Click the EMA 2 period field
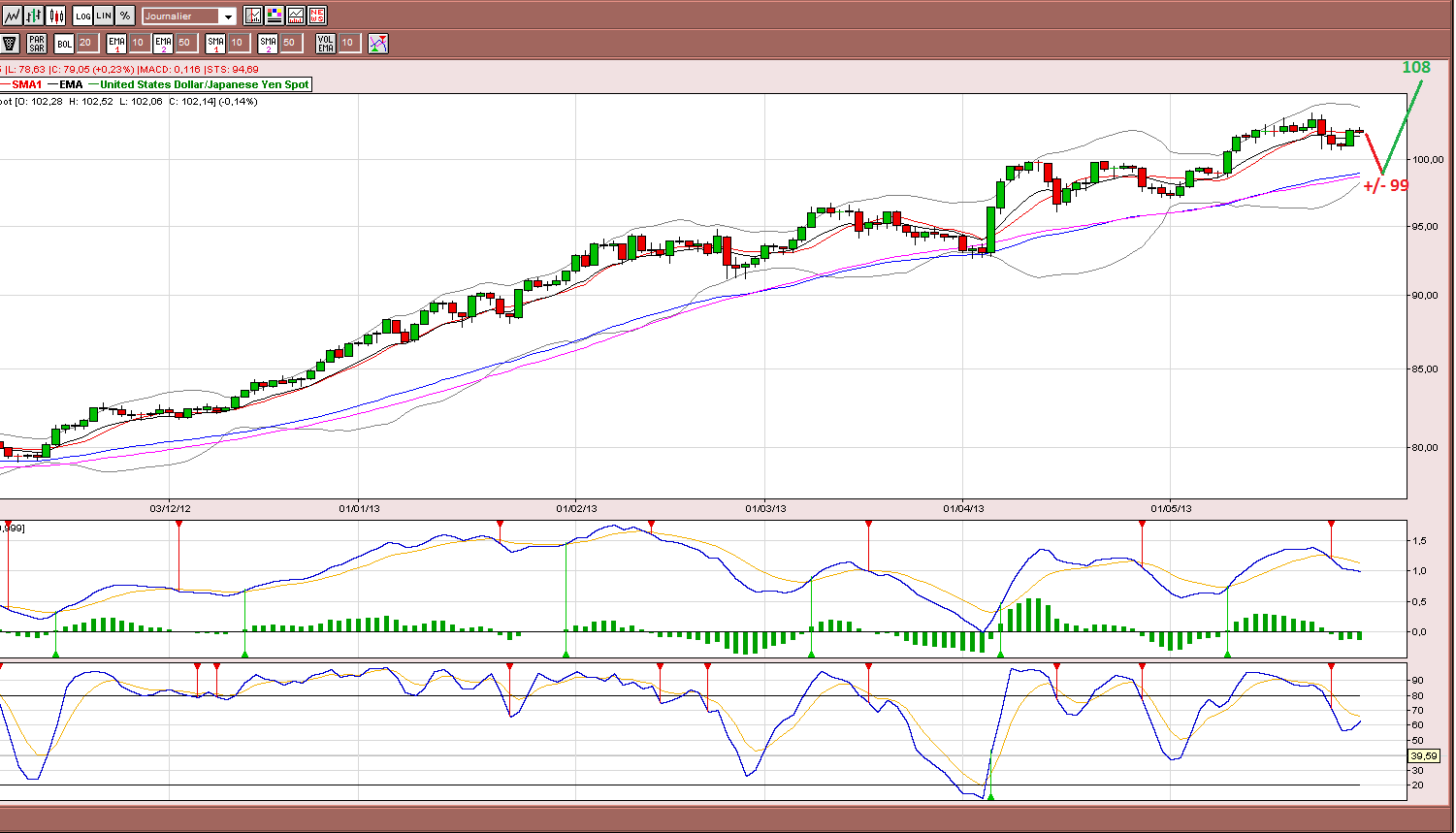Viewport: 1456px width, 833px height. point(186,43)
